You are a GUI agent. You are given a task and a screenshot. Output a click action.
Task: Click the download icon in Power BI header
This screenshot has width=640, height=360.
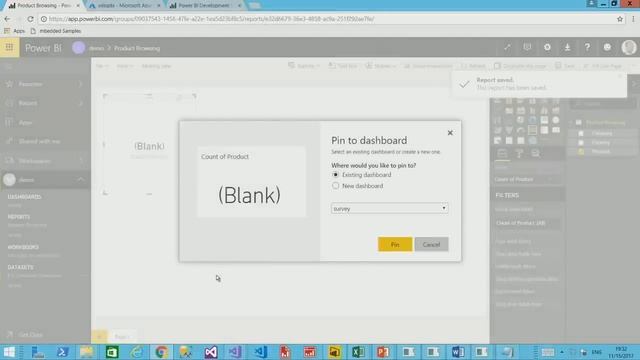tap(567, 47)
